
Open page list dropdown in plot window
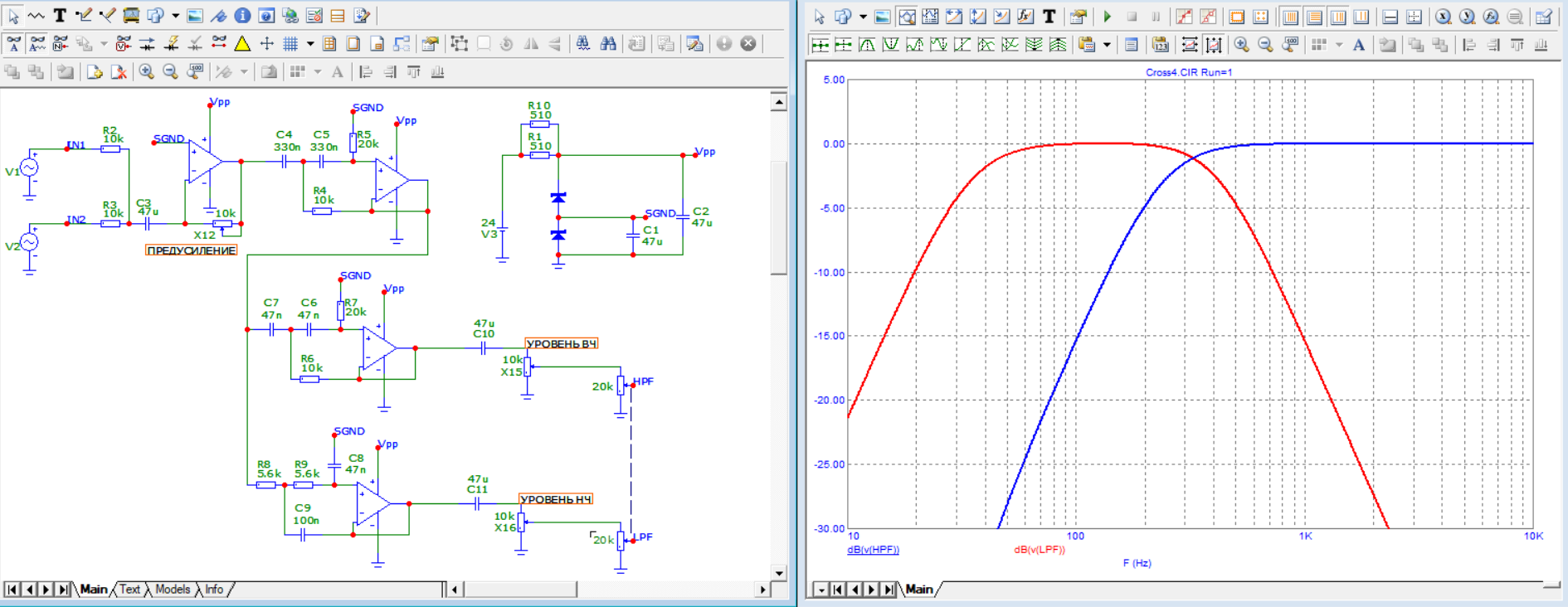(x=821, y=590)
